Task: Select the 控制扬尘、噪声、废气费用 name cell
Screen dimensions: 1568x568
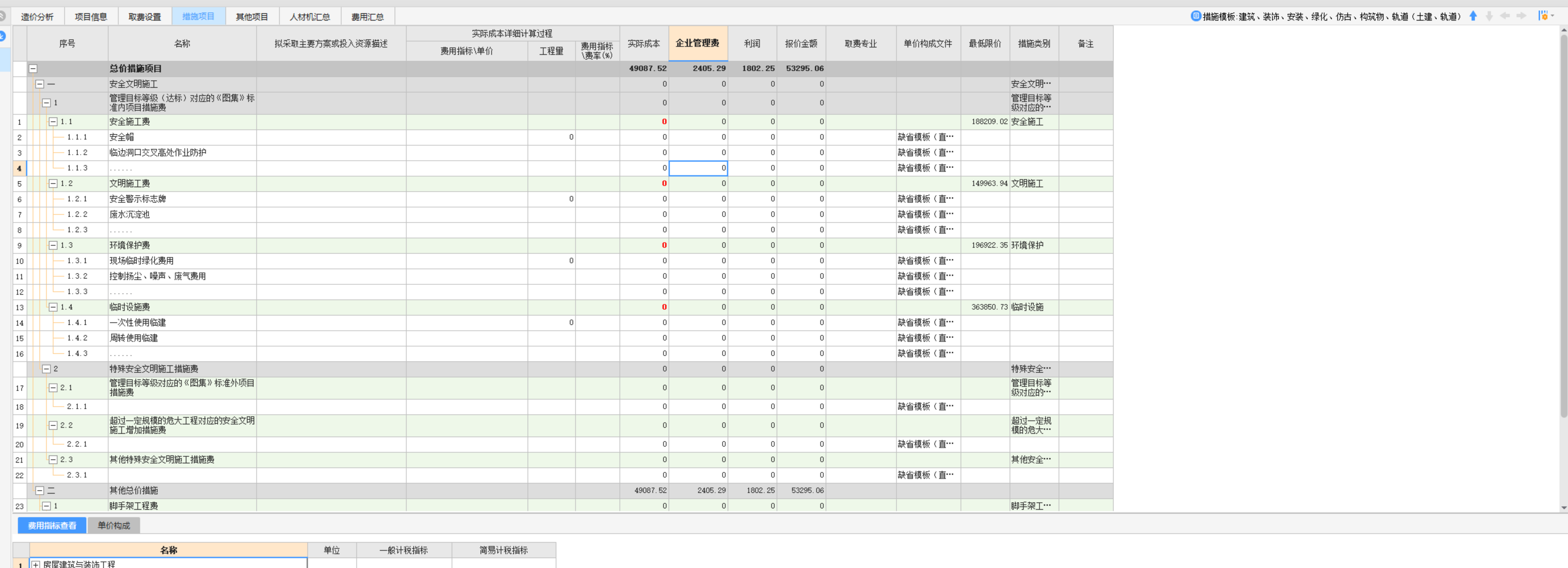Action: (x=182, y=276)
